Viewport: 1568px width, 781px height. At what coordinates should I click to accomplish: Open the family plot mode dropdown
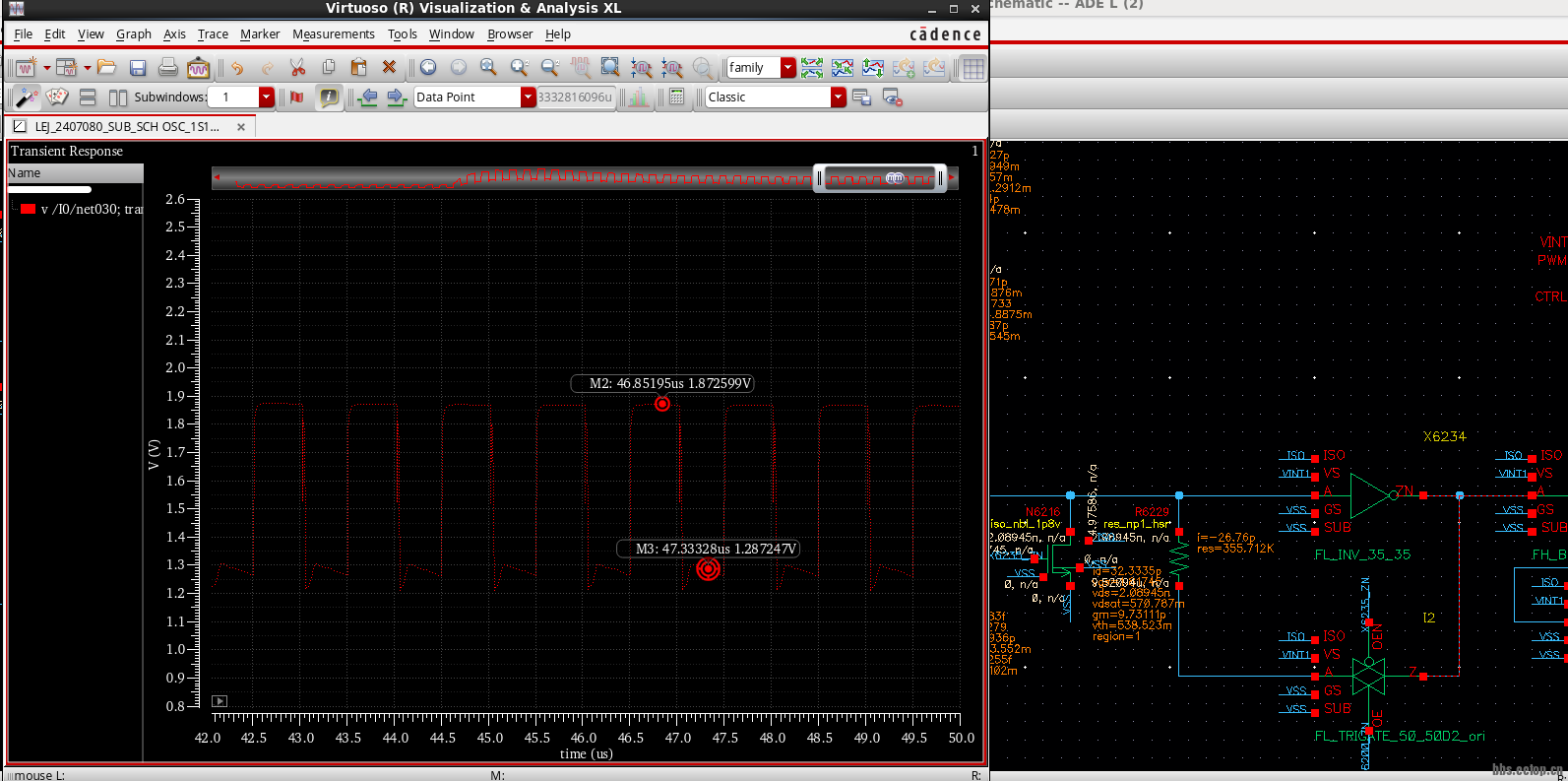pos(787,67)
